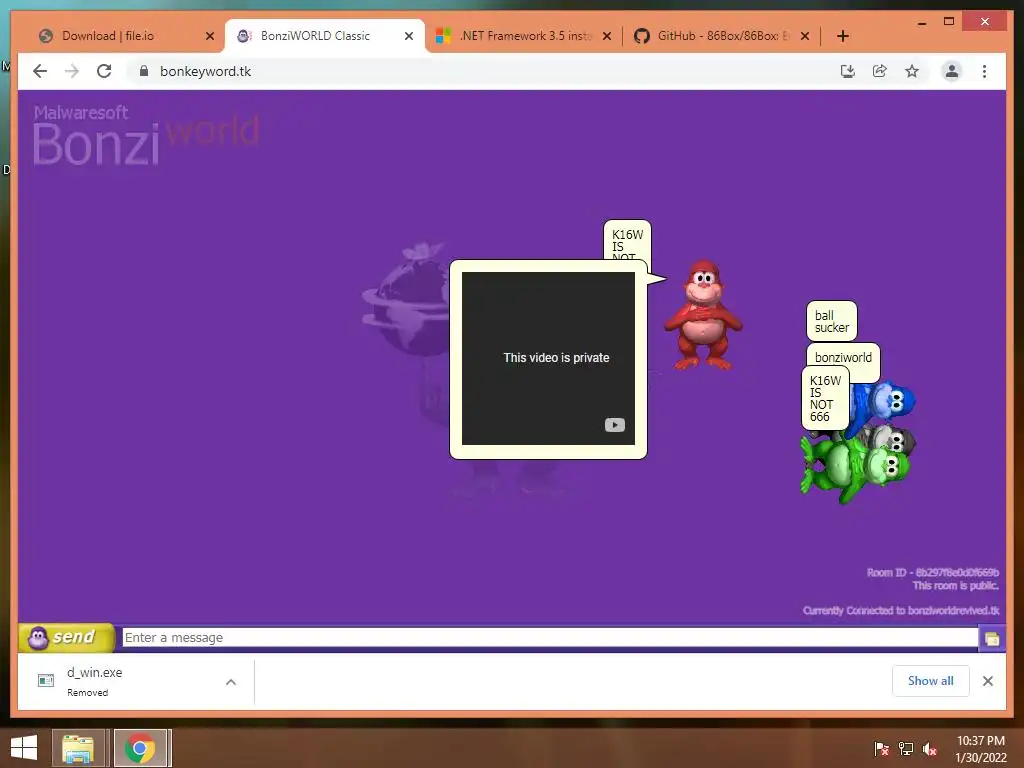The image size is (1024, 768).
Task: Click the bonziworld speech bubble
Action: coord(843,357)
